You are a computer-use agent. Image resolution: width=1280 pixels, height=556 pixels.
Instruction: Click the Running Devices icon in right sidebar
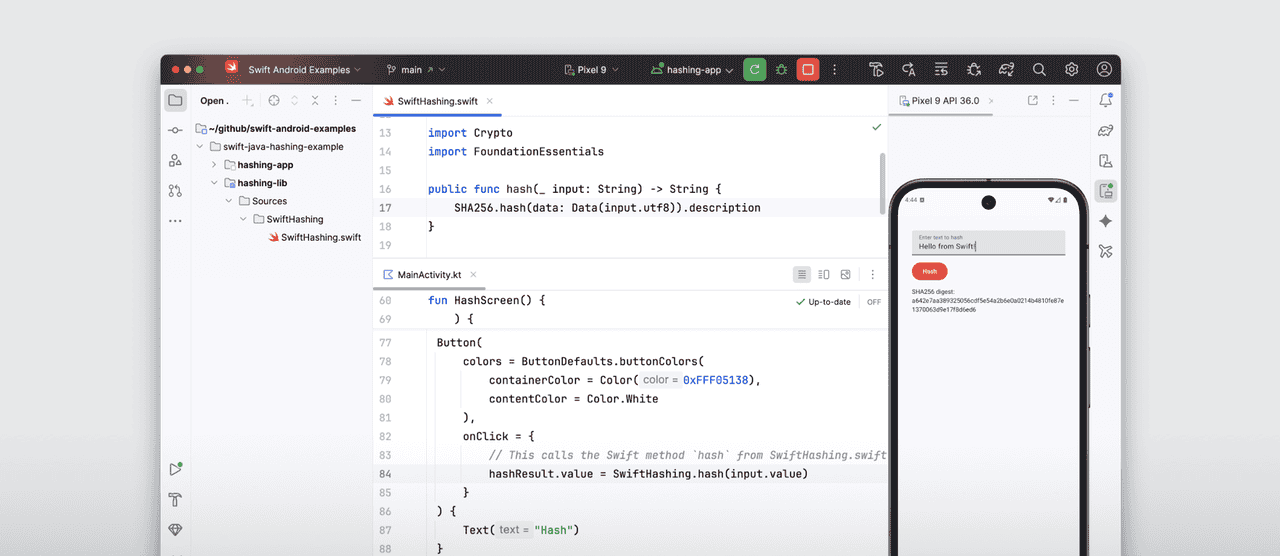tap(1105, 190)
